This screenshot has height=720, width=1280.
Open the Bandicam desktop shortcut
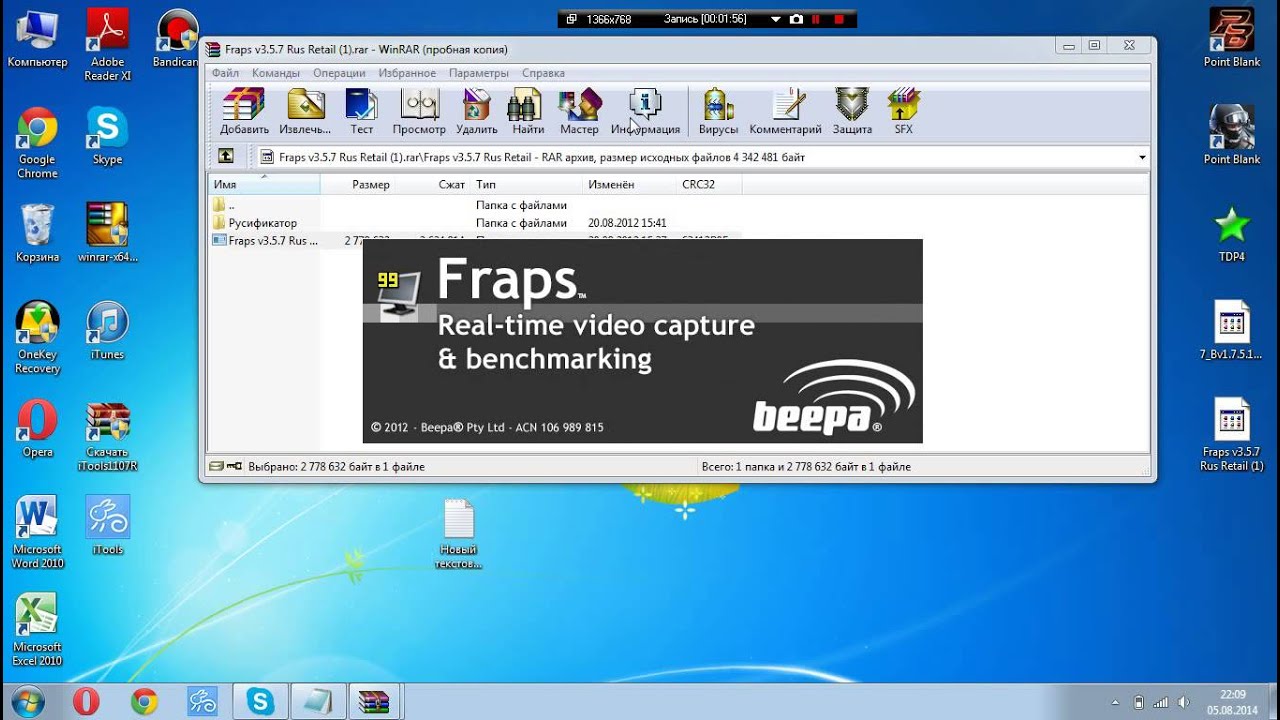tap(177, 40)
